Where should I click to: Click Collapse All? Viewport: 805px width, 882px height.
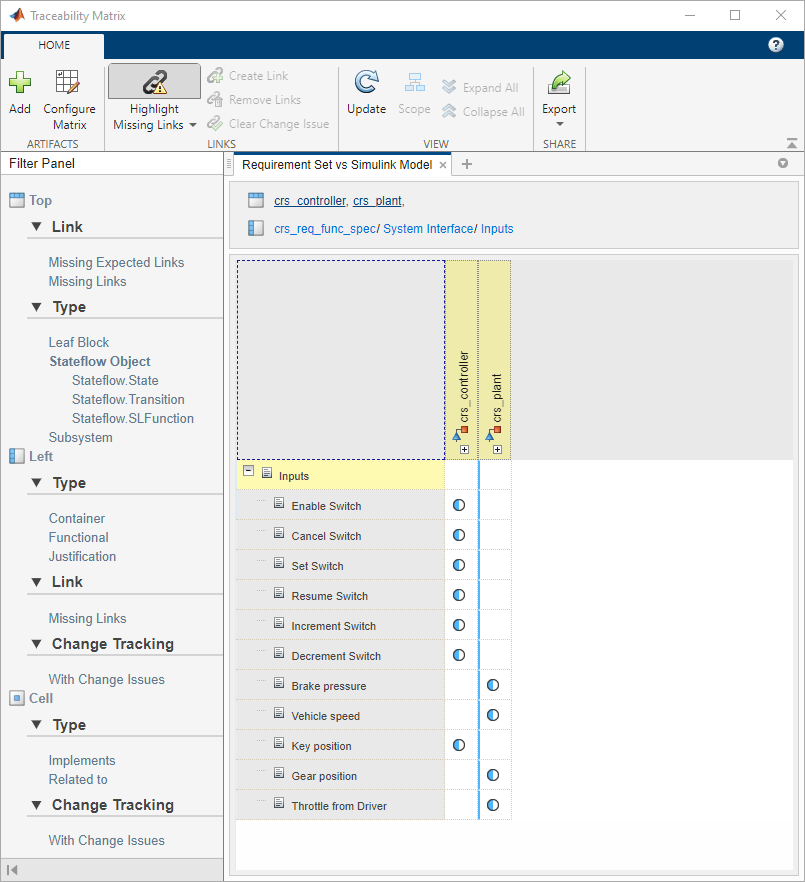(x=483, y=112)
